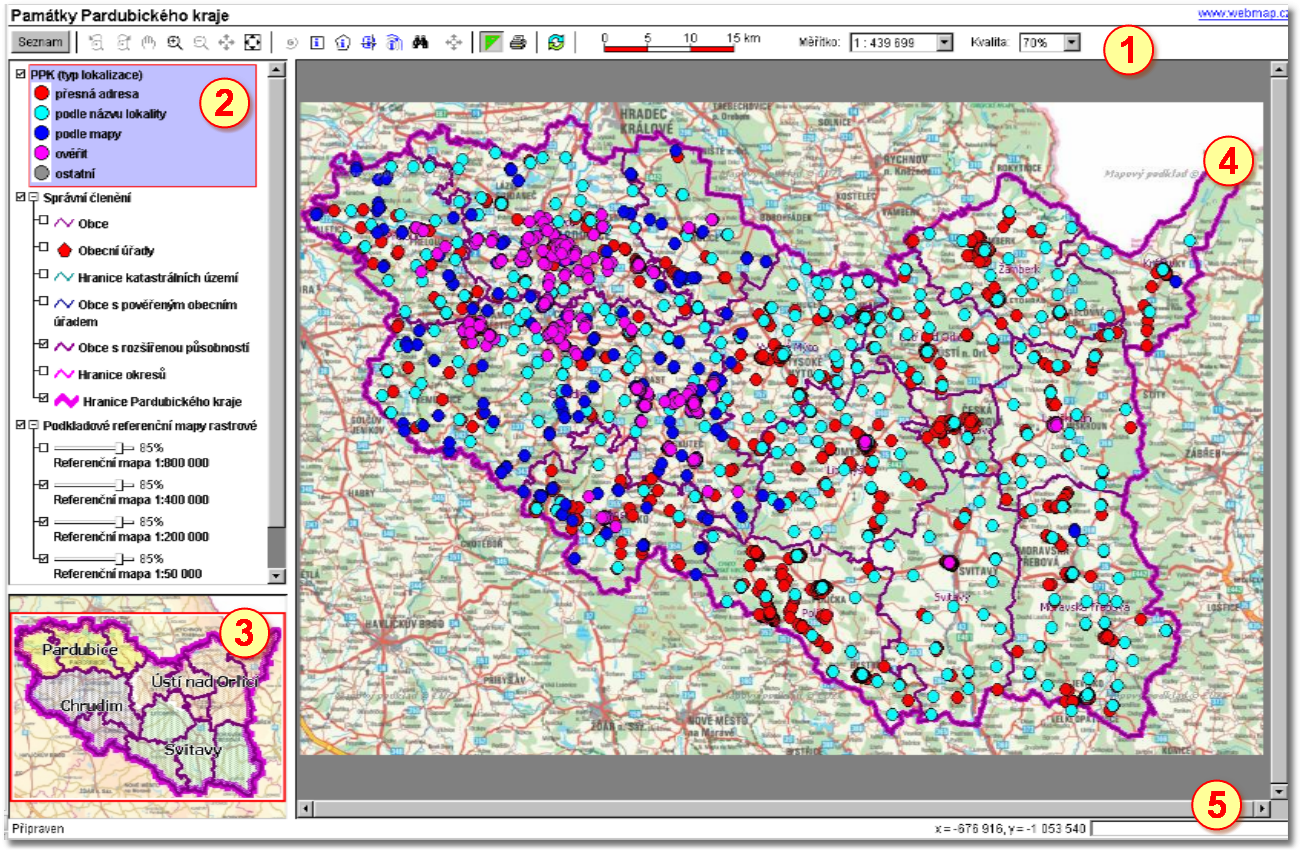Open the Kvalita quality dropdown

pos(1072,43)
